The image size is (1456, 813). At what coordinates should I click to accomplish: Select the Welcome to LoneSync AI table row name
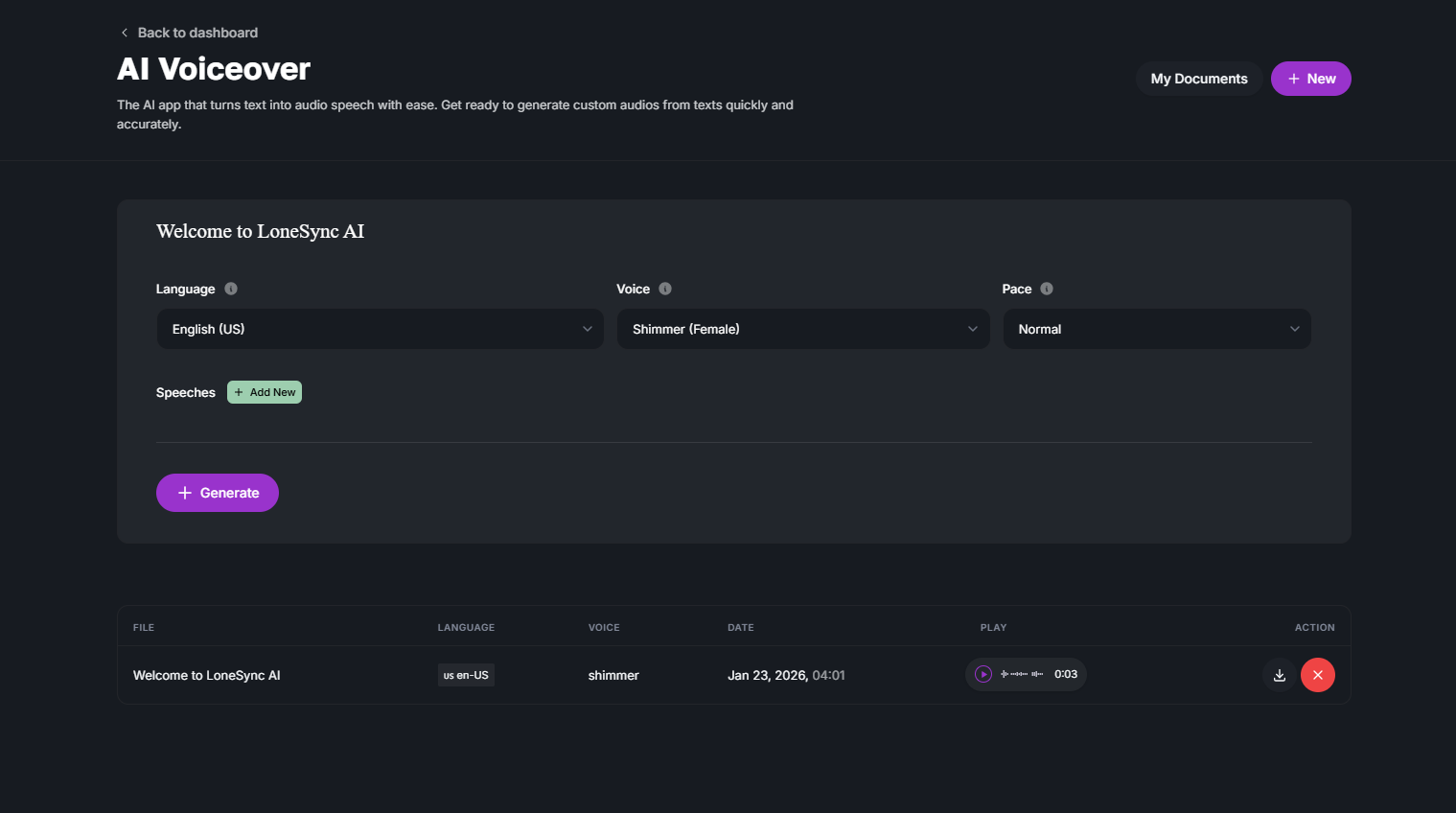207,675
